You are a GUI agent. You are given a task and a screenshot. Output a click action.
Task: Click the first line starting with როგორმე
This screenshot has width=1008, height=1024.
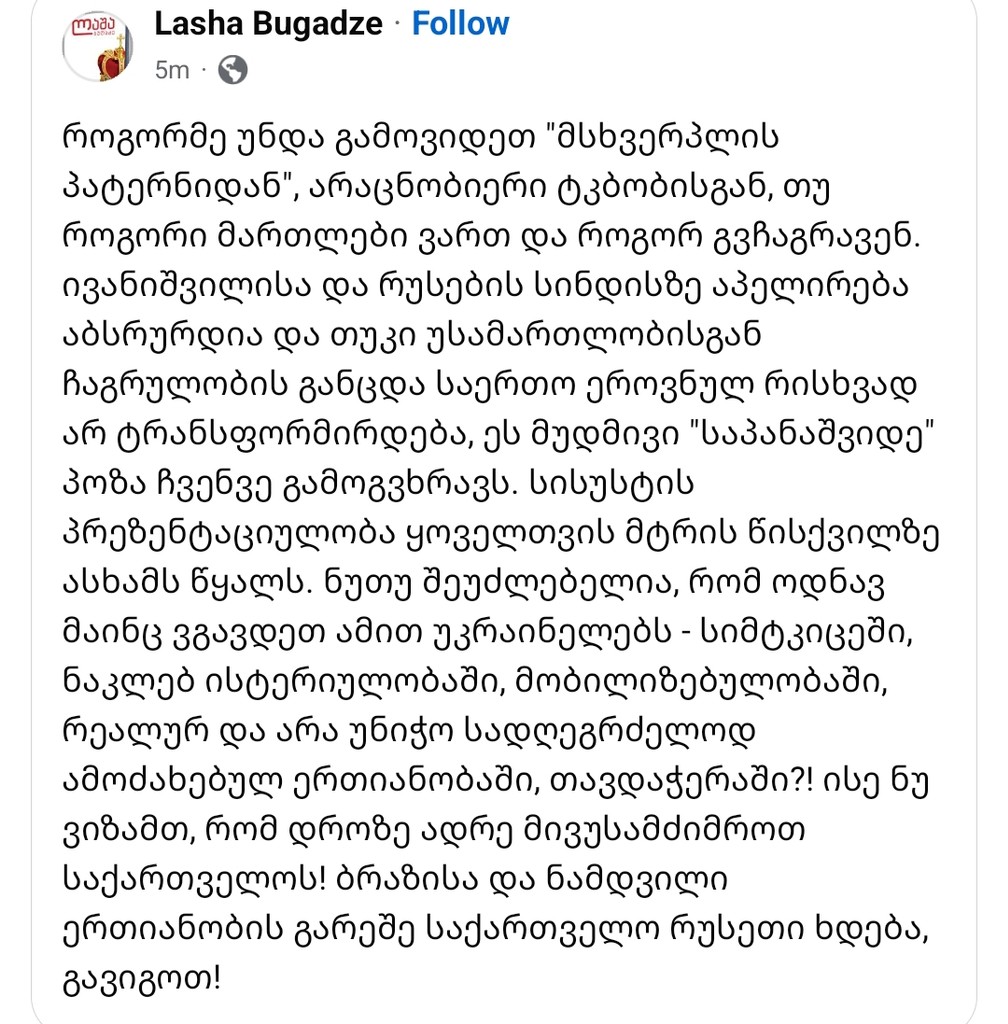[420, 138]
